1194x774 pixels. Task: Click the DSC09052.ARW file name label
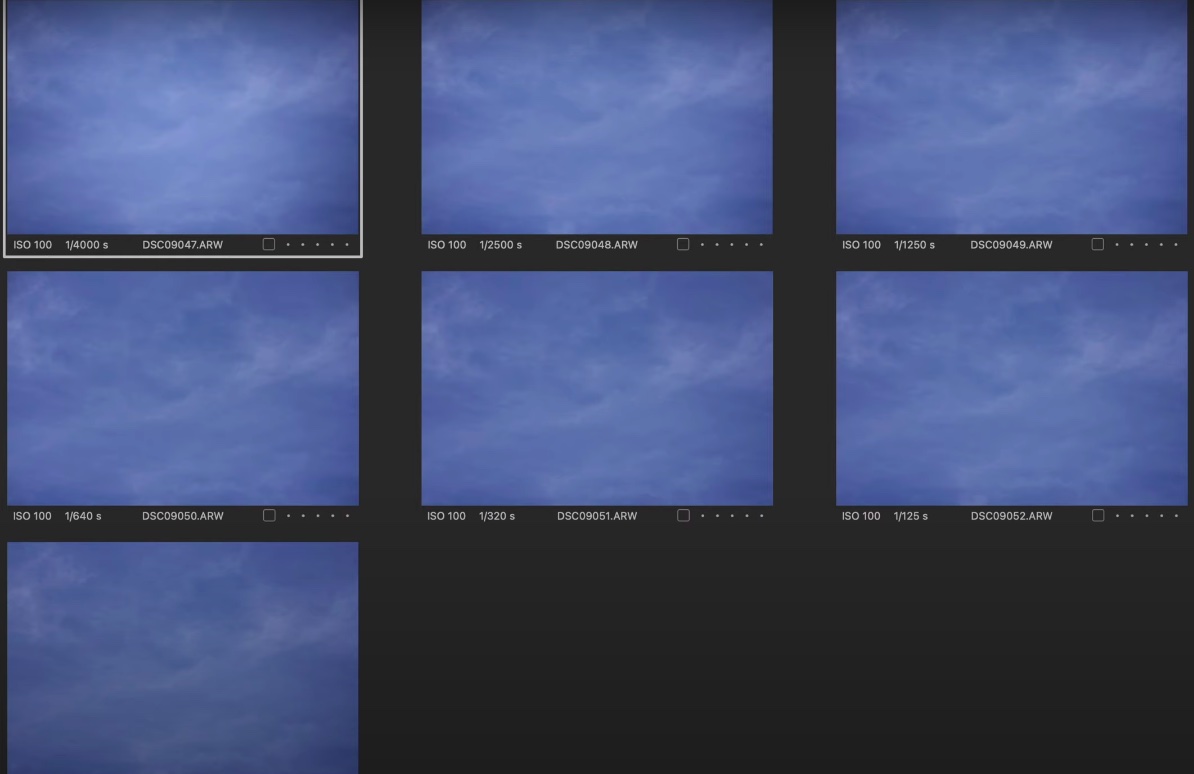(1011, 516)
